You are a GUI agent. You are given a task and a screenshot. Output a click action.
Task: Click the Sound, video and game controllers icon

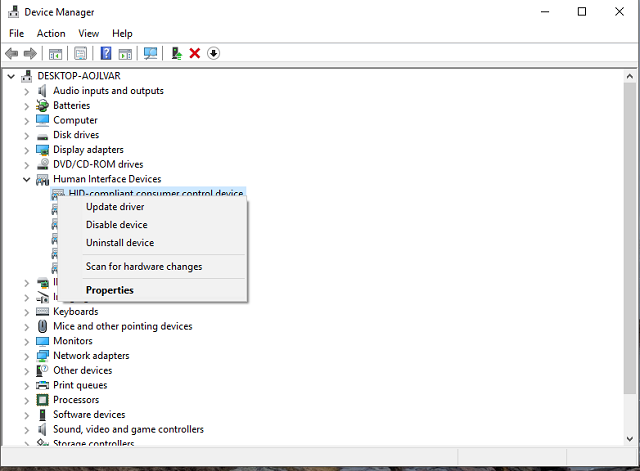click(42, 429)
